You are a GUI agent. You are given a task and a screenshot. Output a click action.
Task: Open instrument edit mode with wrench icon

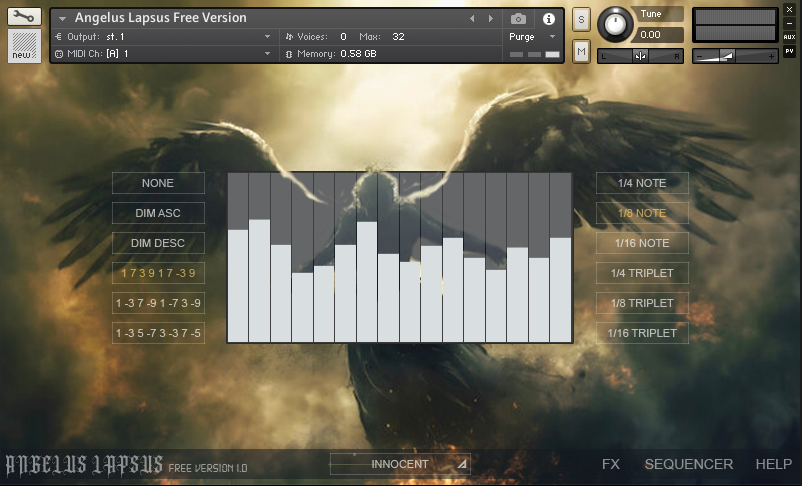[24, 16]
